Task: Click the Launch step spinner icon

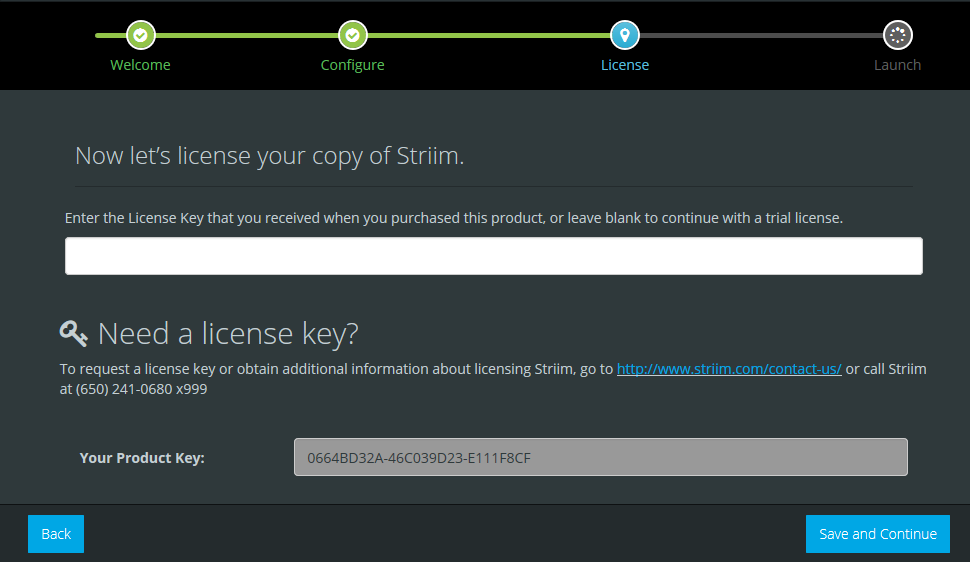Action: tap(898, 35)
